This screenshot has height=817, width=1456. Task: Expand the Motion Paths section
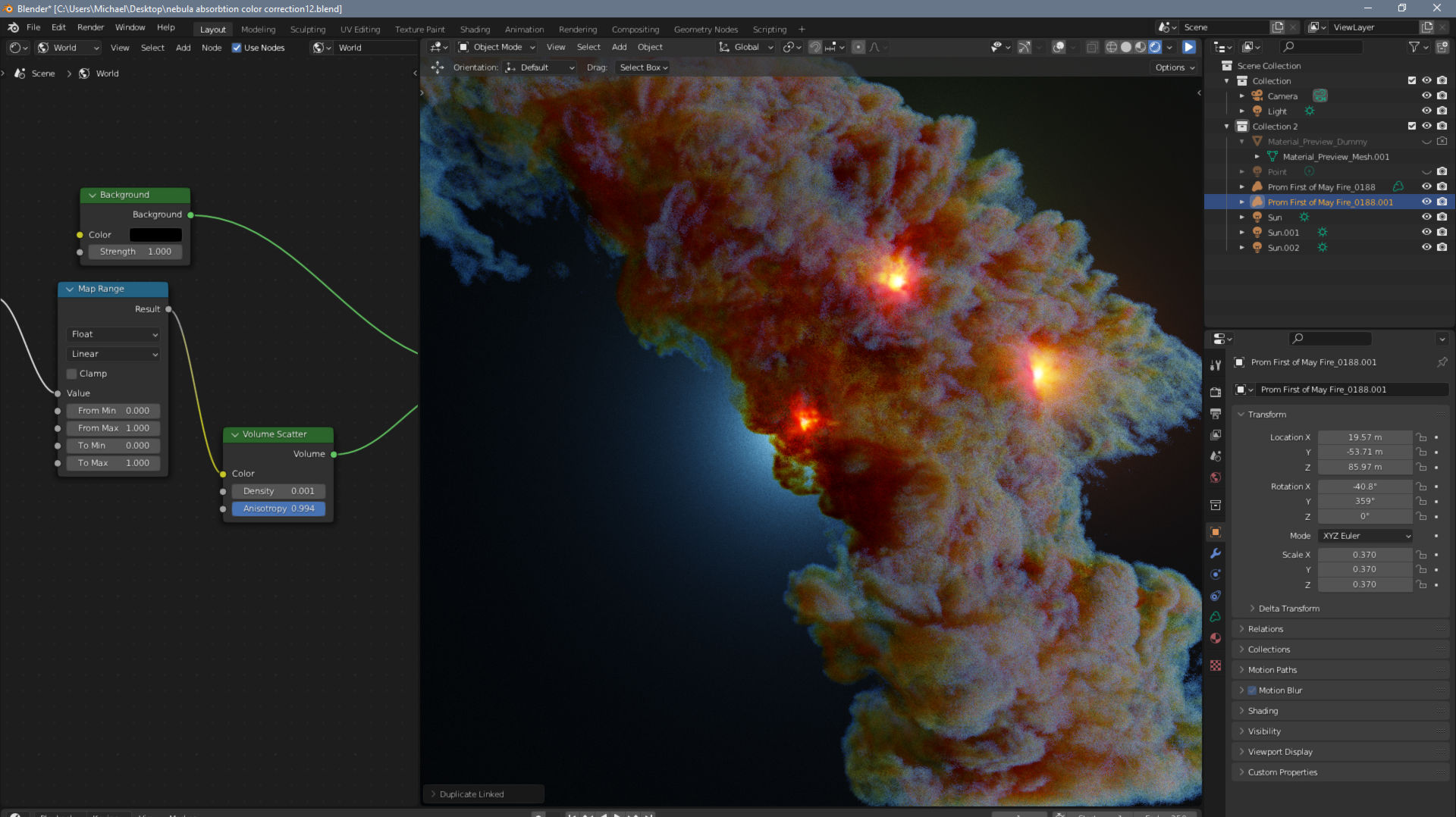[x=1272, y=669]
